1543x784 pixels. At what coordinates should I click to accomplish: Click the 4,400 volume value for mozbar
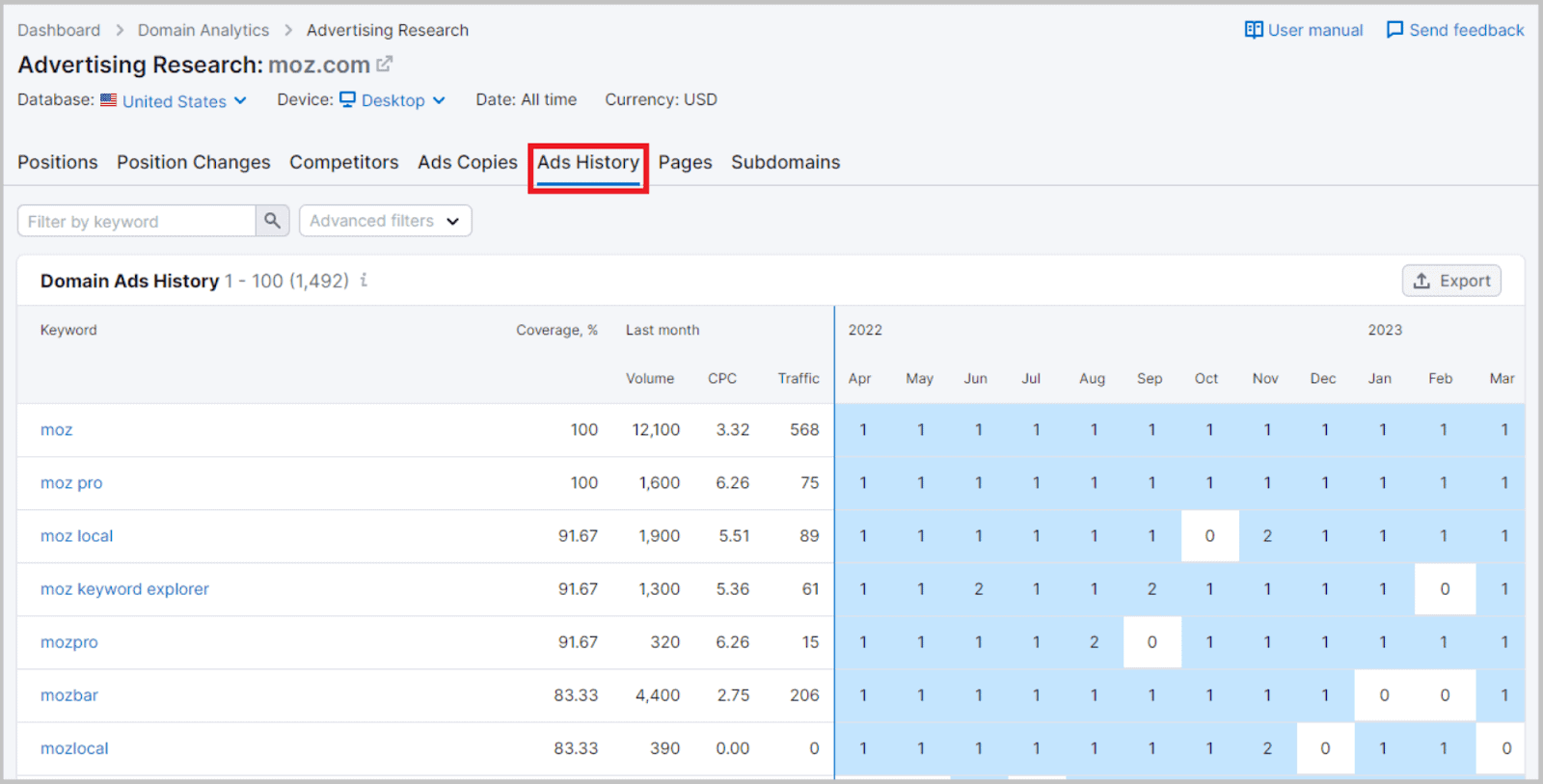point(658,695)
